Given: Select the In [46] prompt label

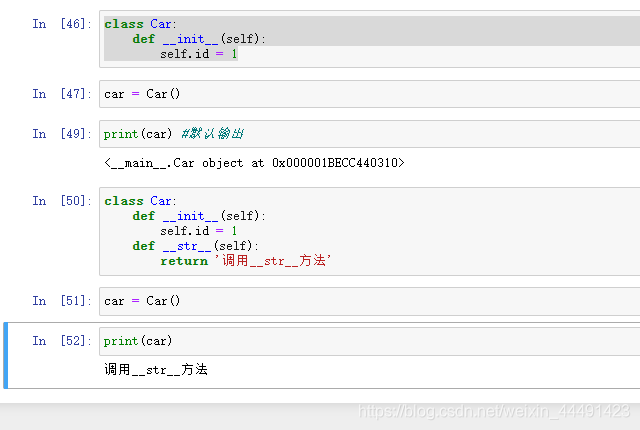Looking at the screenshot, I should pyautogui.click(x=62, y=24).
